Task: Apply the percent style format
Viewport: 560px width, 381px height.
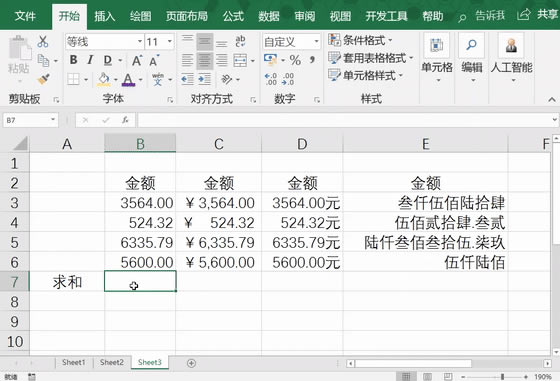Action: tap(295, 60)
